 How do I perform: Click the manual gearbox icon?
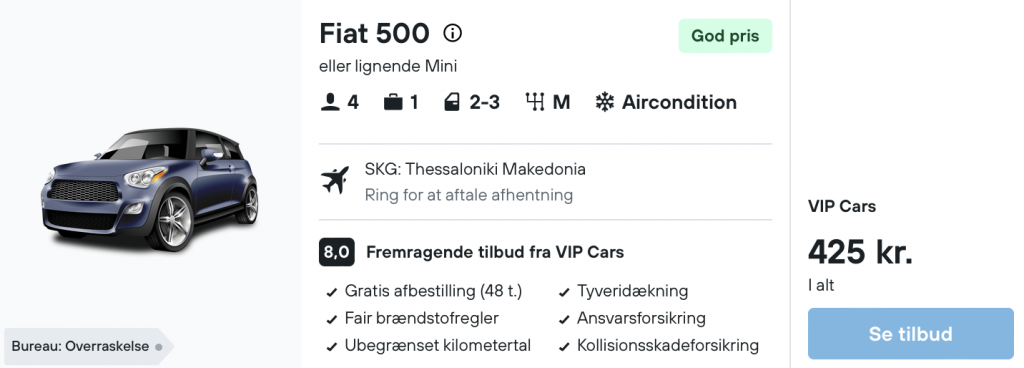tap(534, 102)
